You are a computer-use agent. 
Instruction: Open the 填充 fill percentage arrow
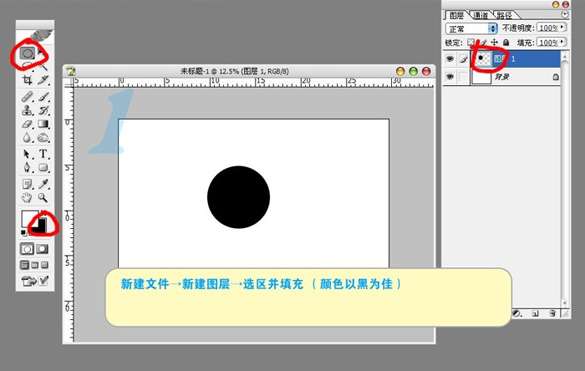click(x=563, y=42)
